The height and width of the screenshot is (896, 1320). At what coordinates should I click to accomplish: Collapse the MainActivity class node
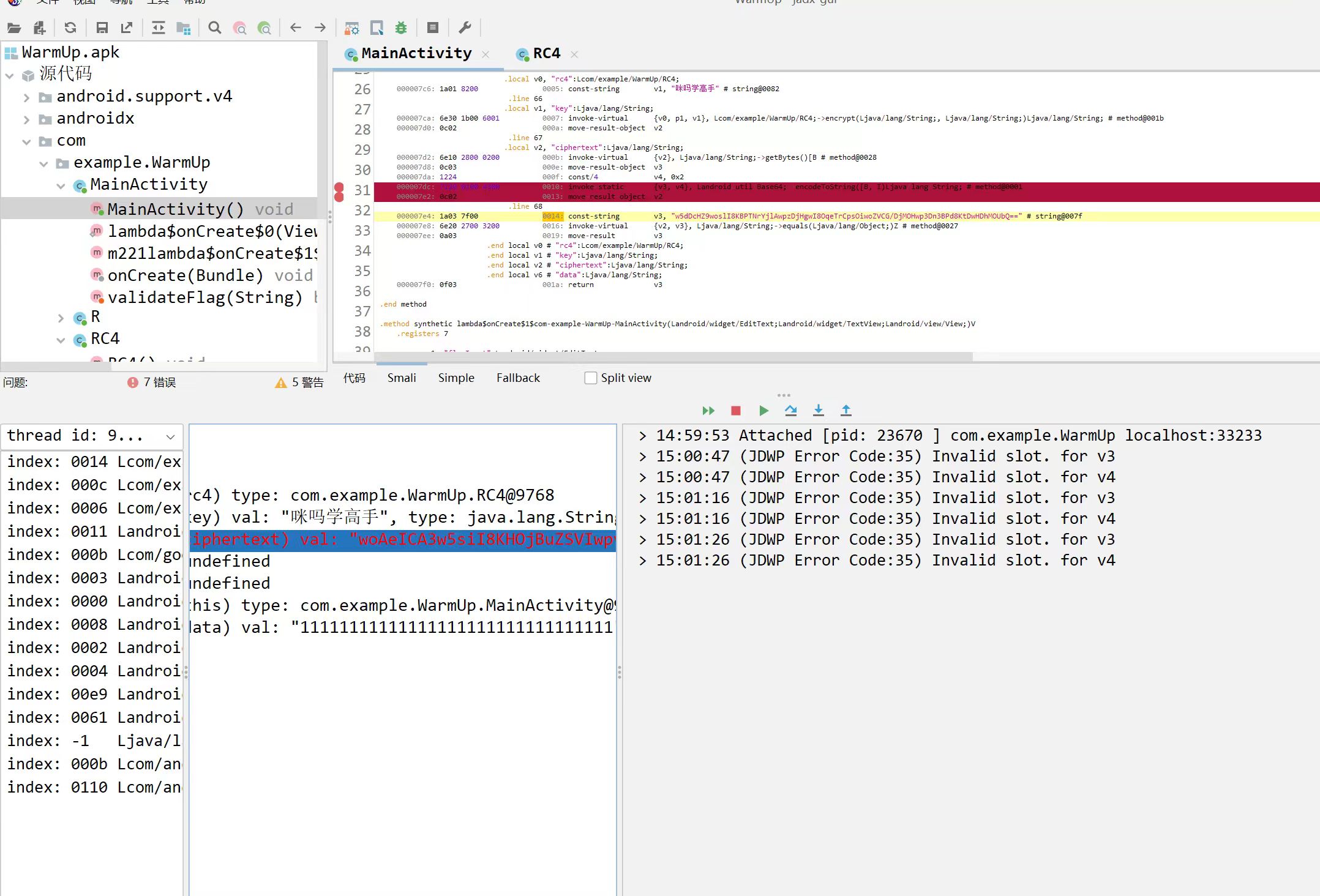[61, 186]
